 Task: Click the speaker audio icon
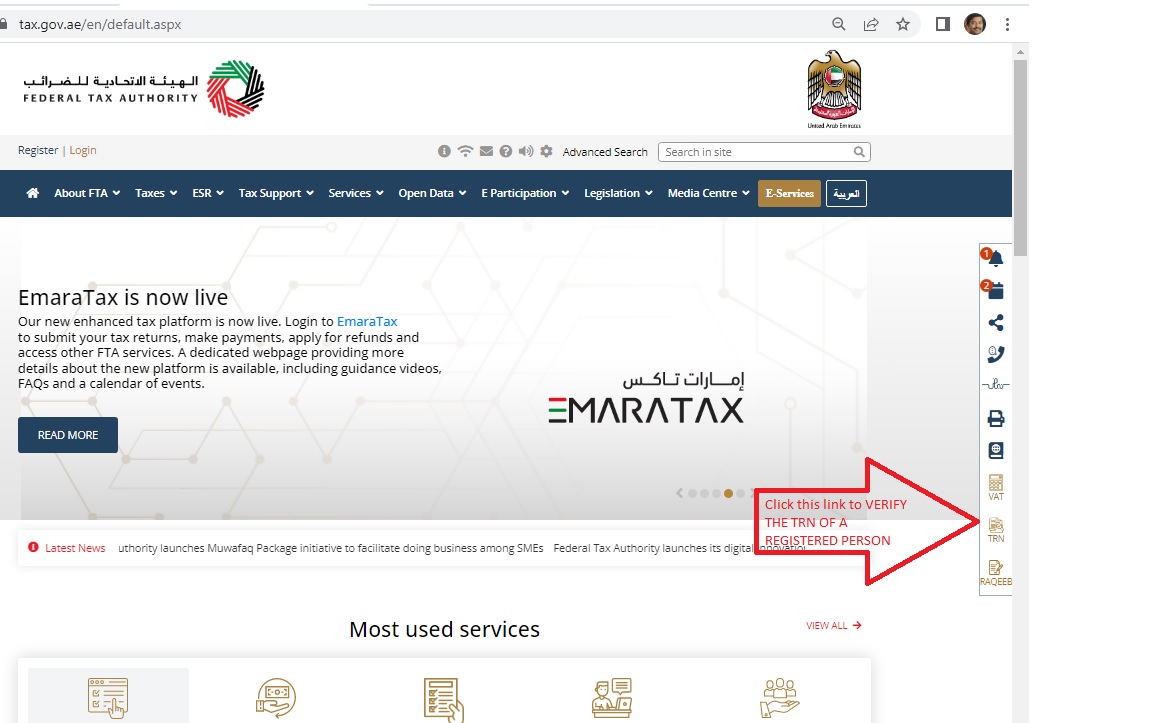(526, 151)
